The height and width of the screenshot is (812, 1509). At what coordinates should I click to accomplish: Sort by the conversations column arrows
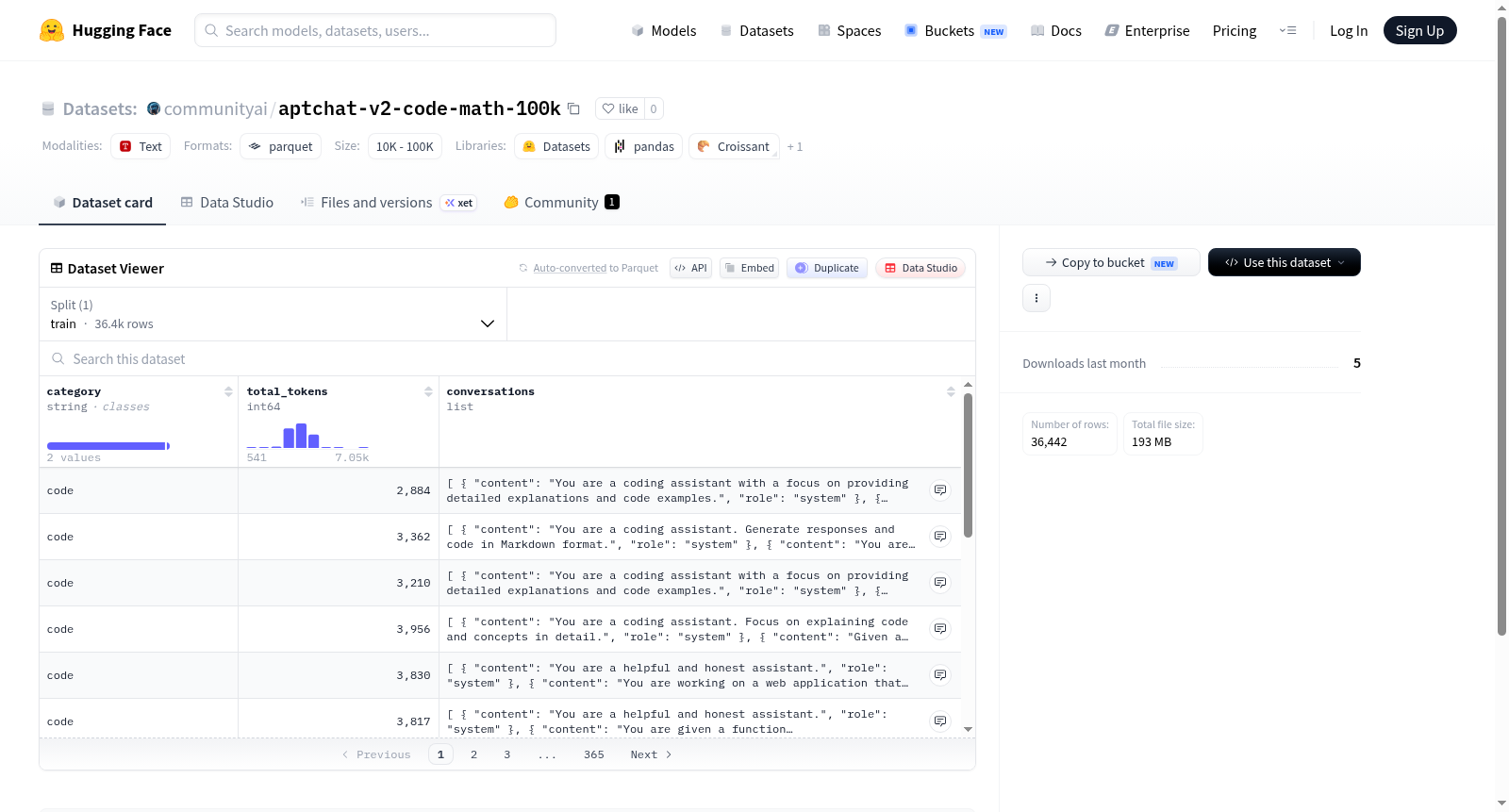[x=951, y=391]
